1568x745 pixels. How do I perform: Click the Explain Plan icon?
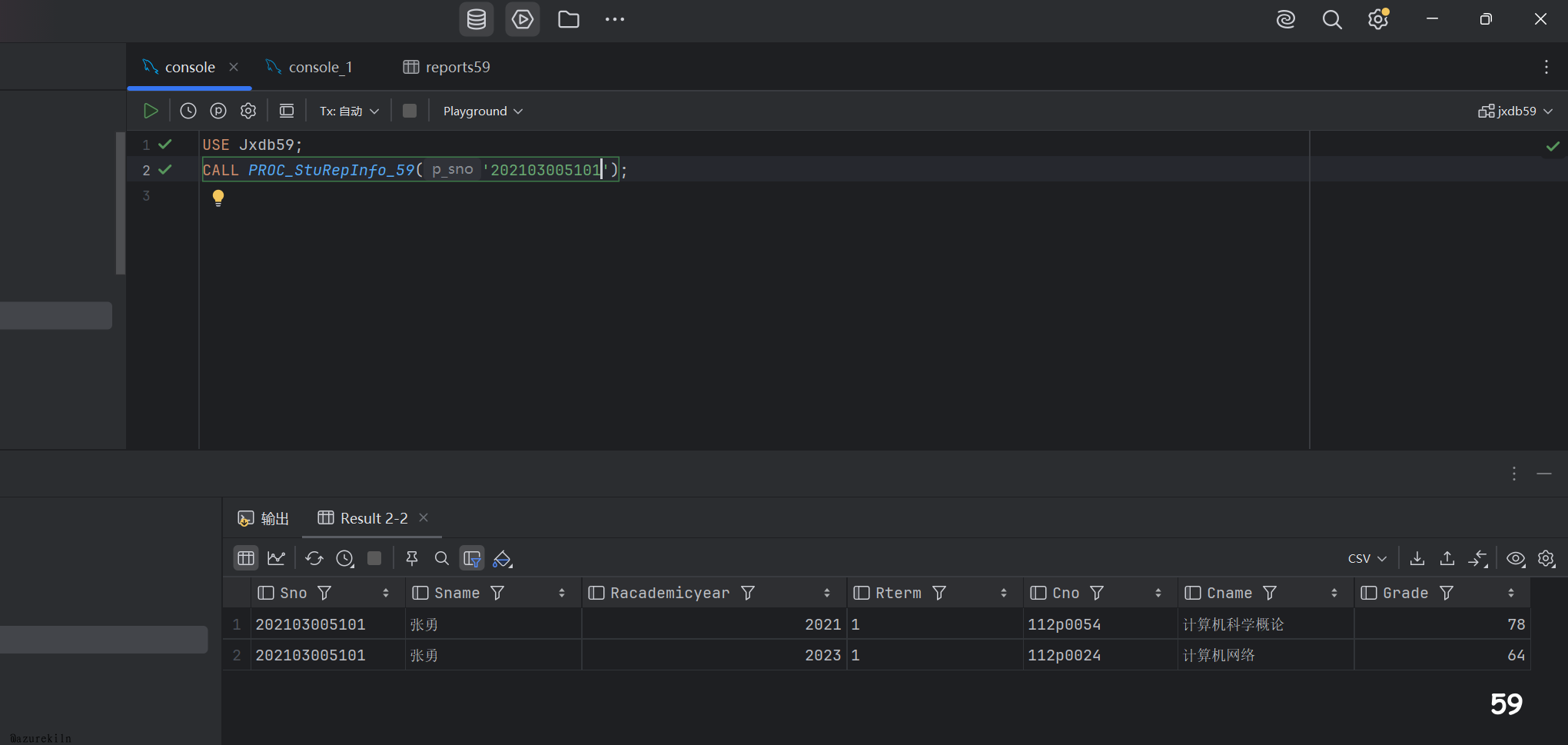coord(218,111)
